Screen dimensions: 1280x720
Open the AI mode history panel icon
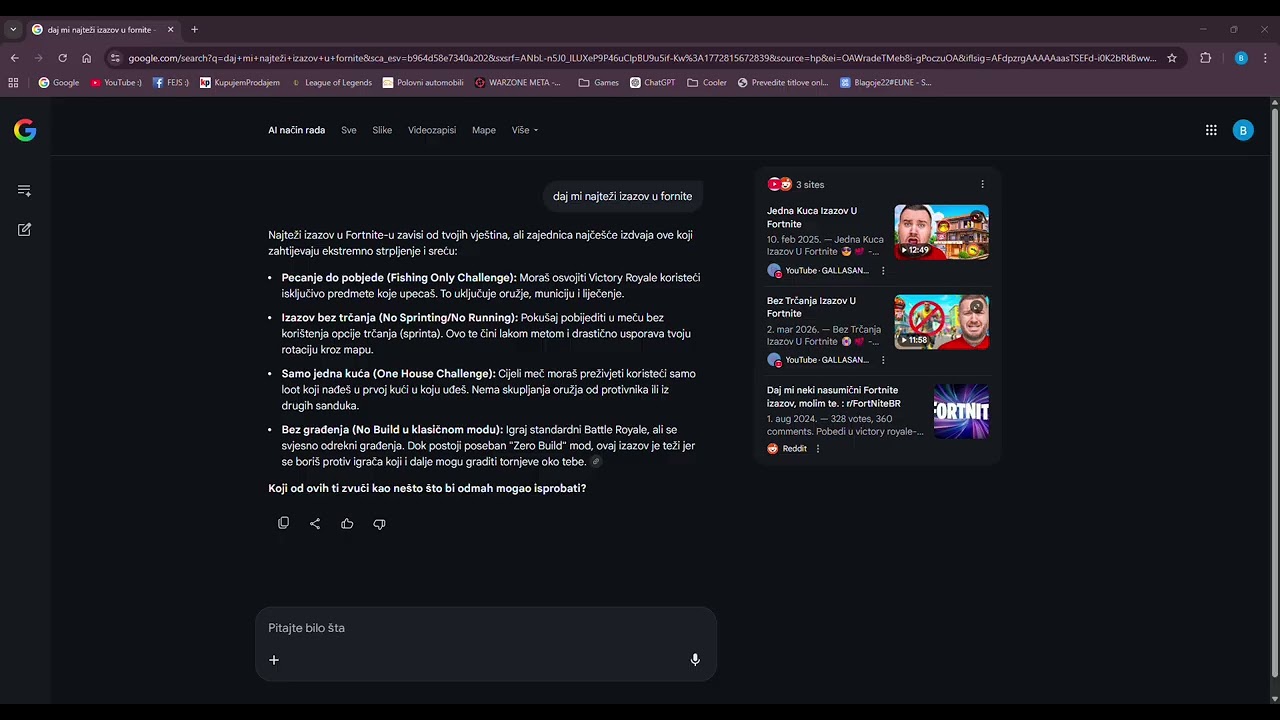[25, 190]
